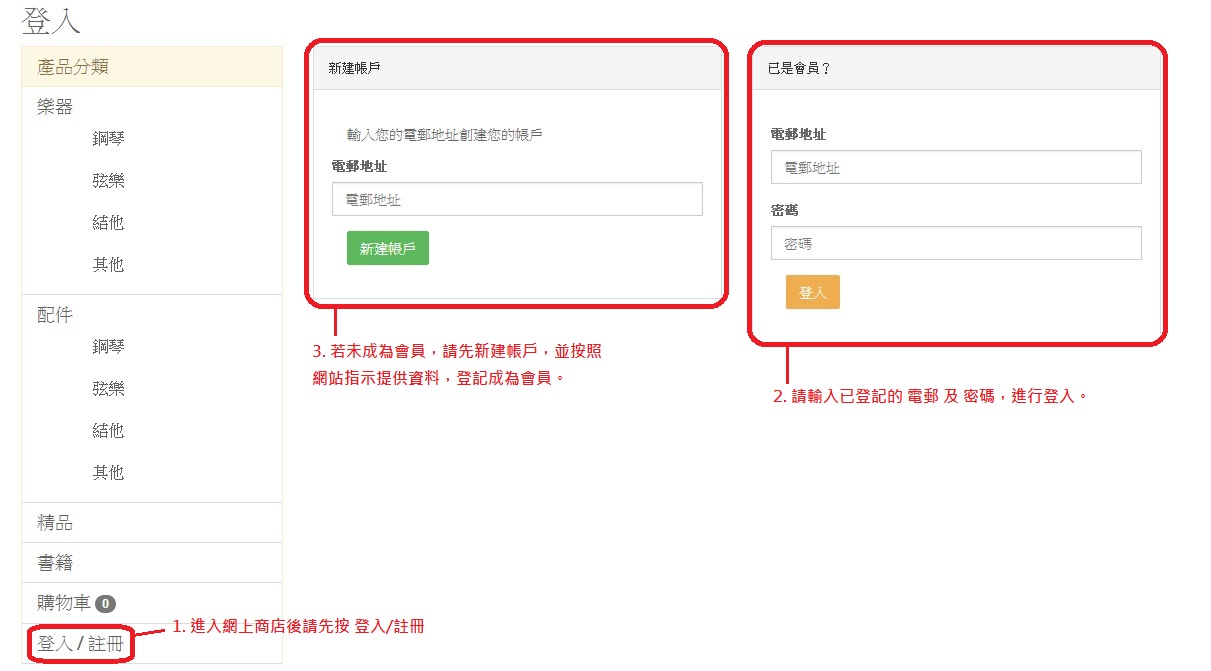Viewport: 1211px width, 671px height.
Task: Click the 產品分類 sidebar header
Action: tap(73, 67)
